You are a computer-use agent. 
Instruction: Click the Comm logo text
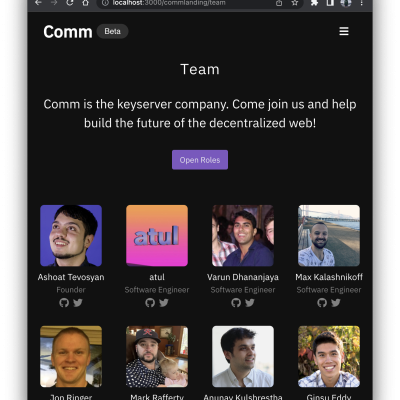click(68, 32)
